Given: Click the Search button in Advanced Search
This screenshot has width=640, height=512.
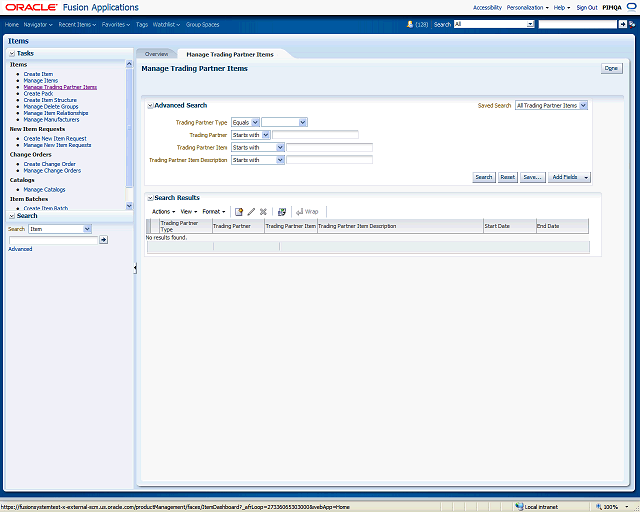Looking at the screenshot, I should (484, 177).
